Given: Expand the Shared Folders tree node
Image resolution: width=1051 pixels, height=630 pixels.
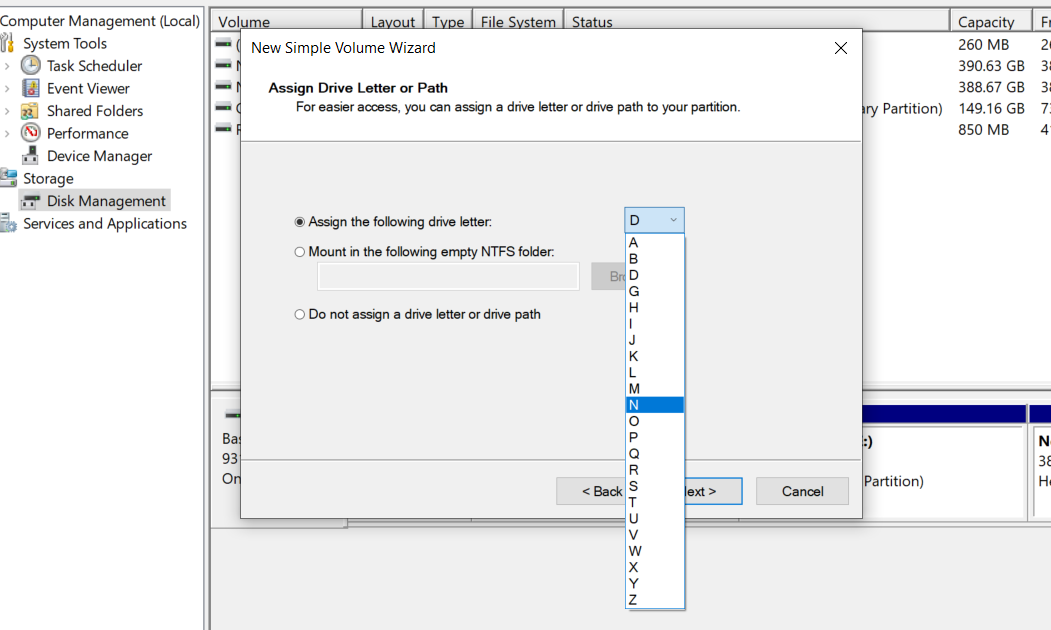Looking at the screenshot, I should tap(5, 110).
